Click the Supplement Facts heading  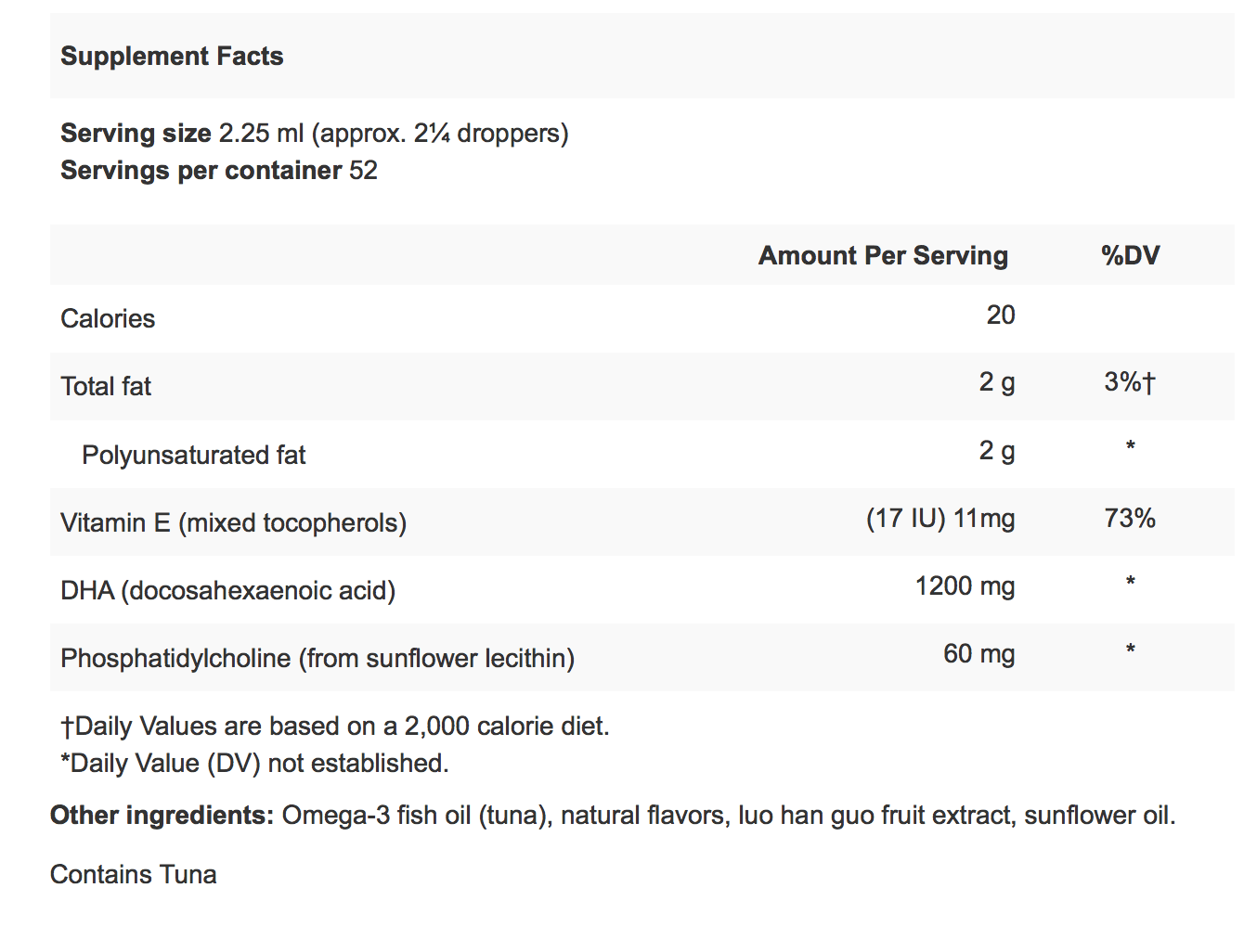(x=172, y=57)
